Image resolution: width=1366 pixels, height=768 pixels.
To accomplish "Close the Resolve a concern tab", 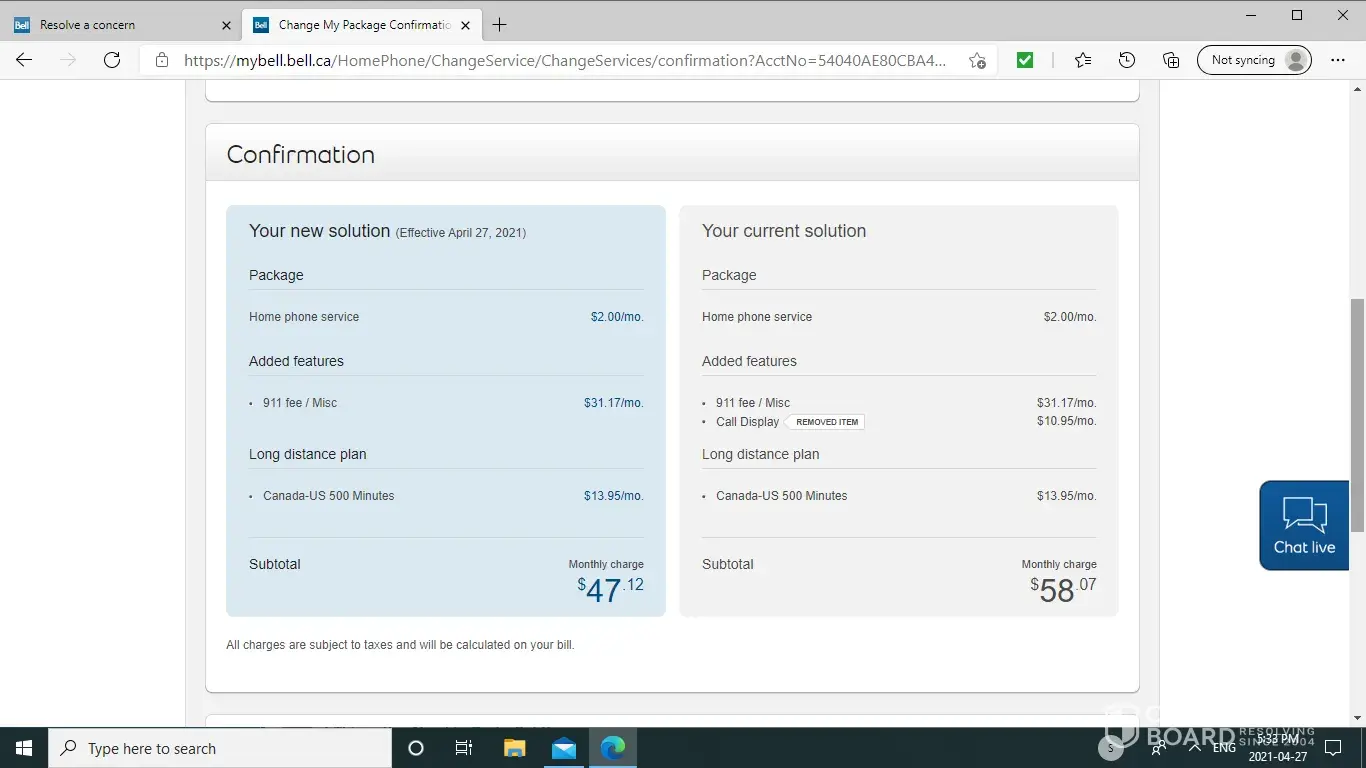I will [x=226, y=25].
